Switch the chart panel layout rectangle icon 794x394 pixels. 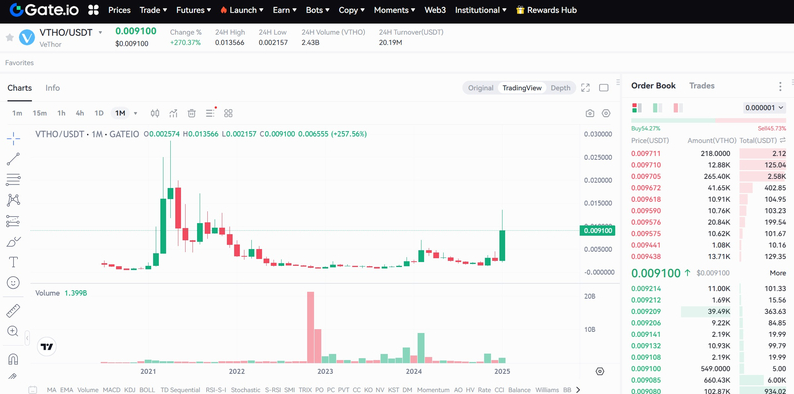[x=604, y=88]
